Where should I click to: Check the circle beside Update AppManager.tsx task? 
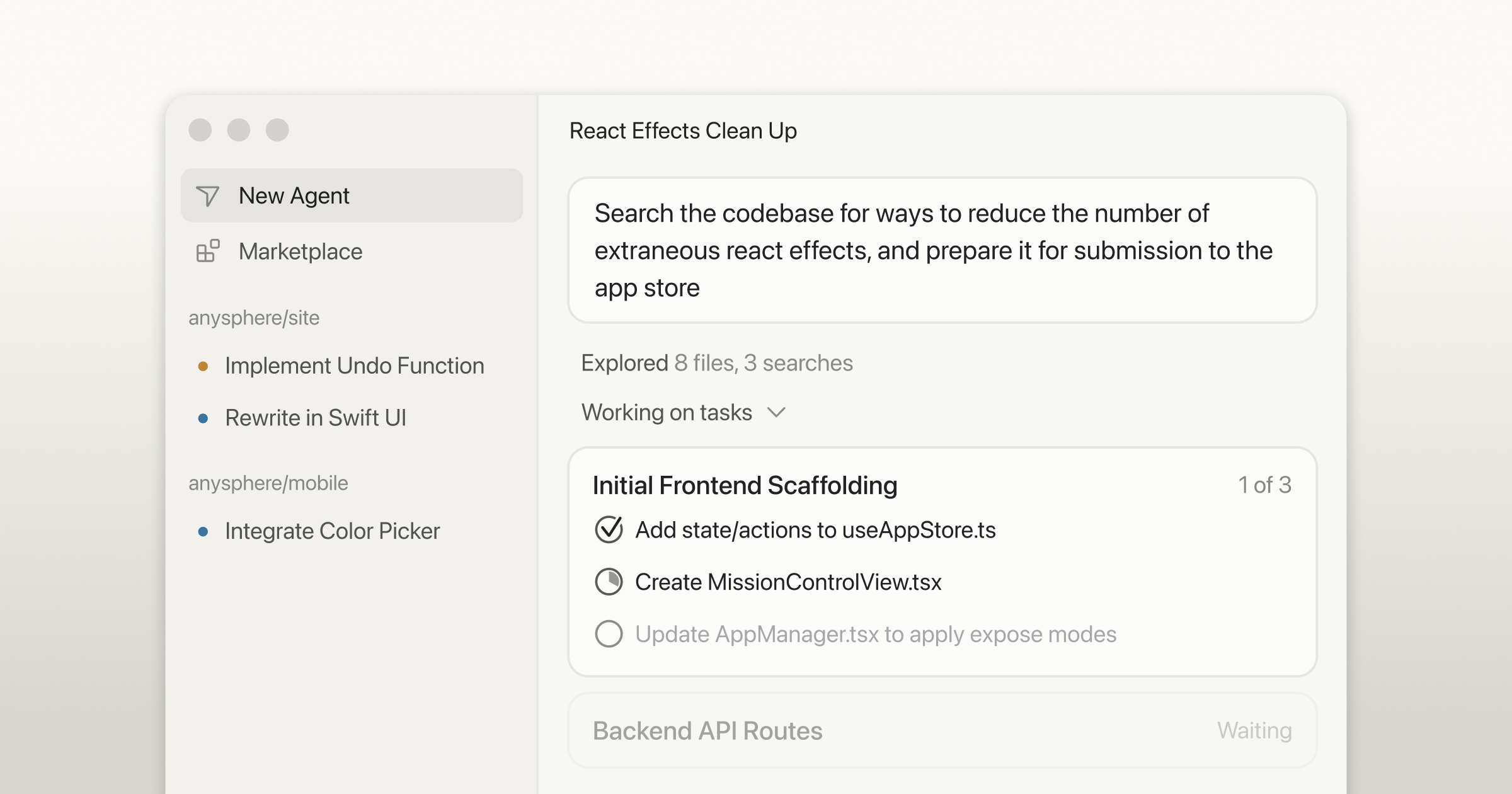coord(608,635)
